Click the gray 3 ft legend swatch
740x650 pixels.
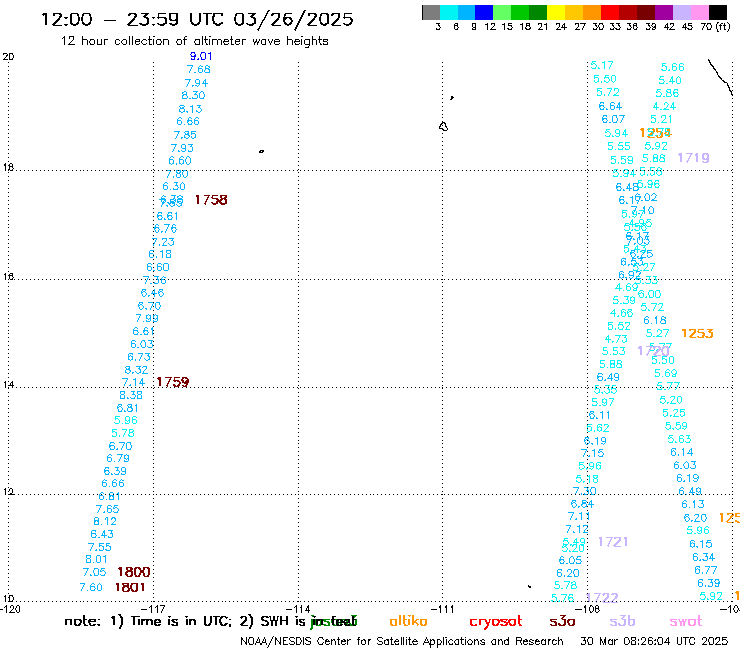431,12
